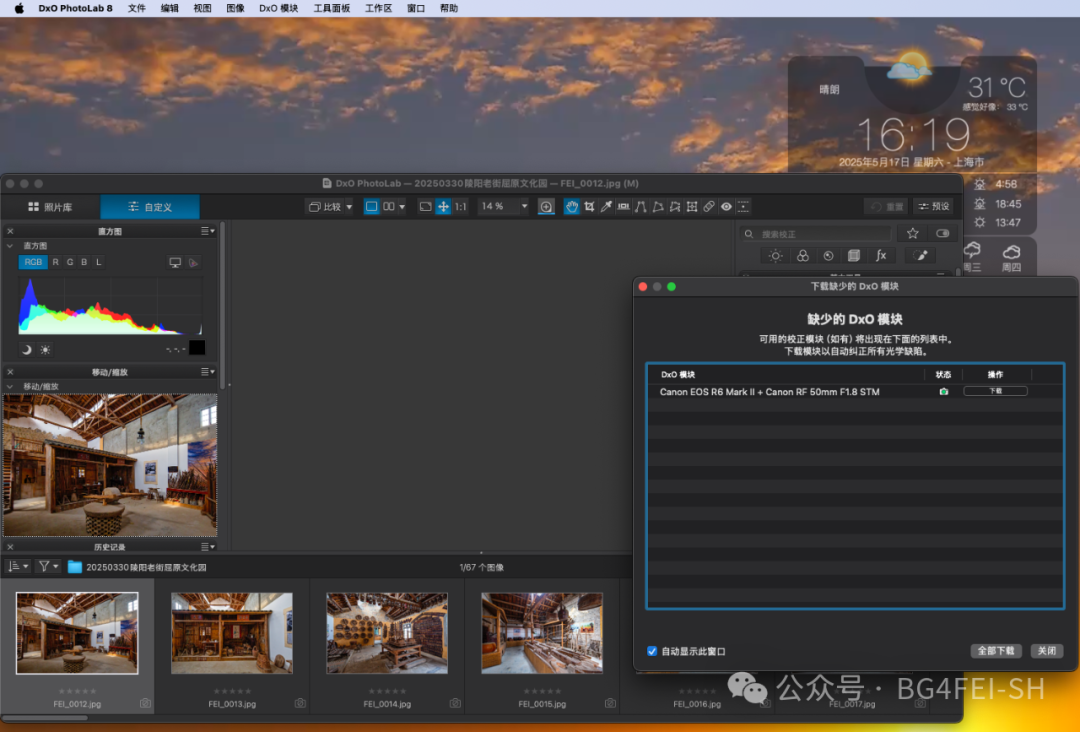
Task: Select R histogram channel
Action: pos(56,262)
